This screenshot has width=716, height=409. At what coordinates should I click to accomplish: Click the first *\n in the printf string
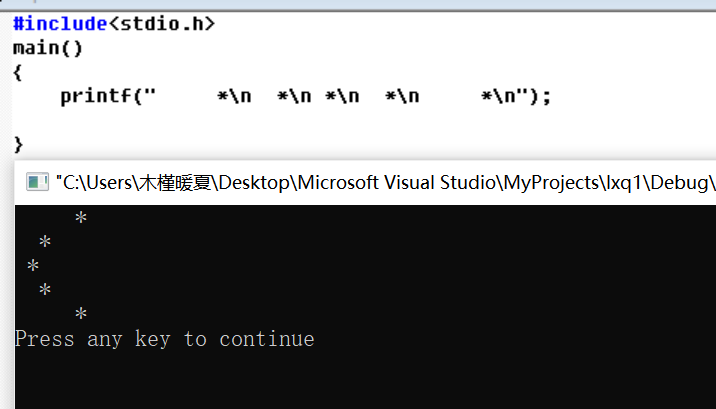point(234,96)
